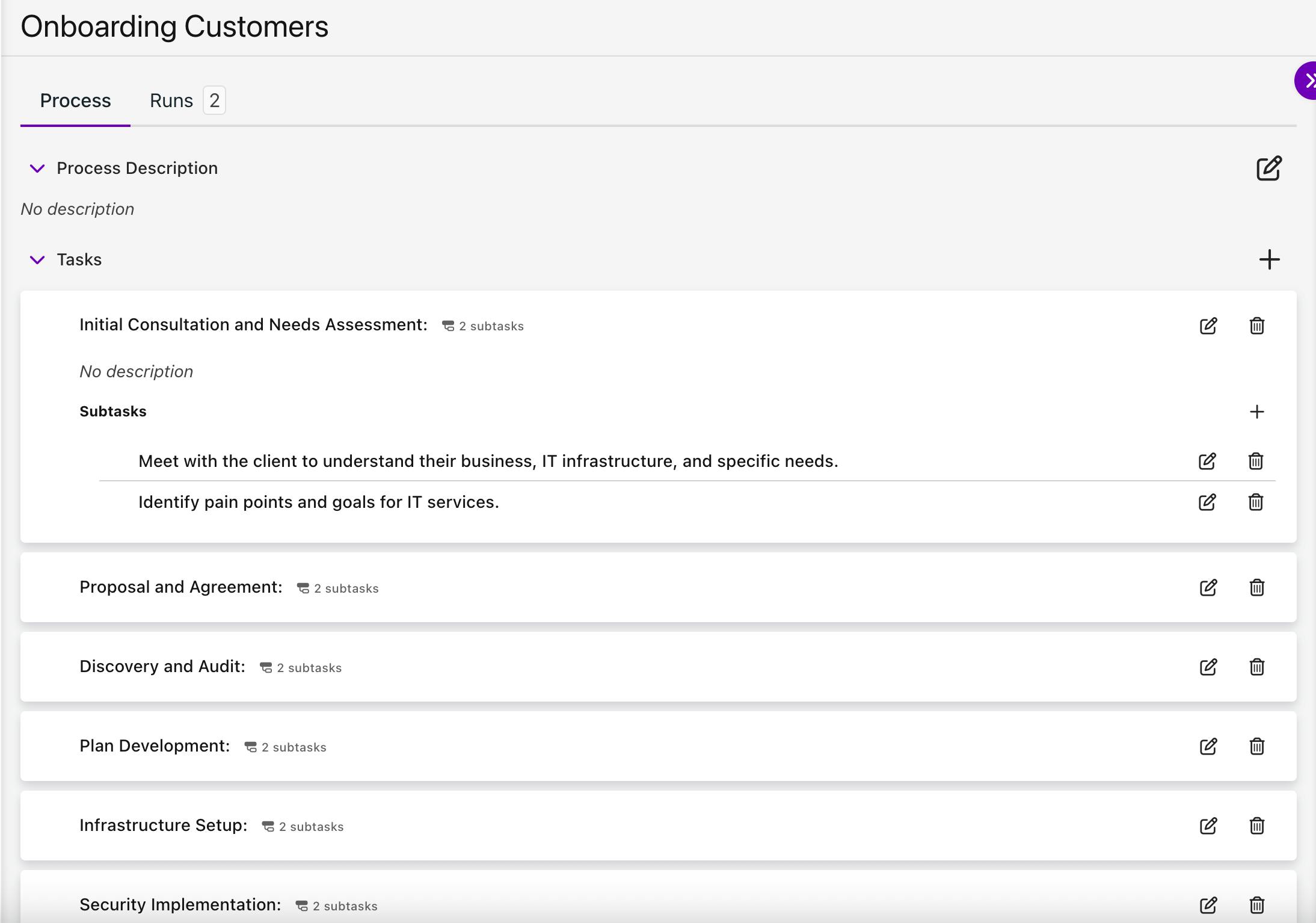Image resolution: width=1316 pixels, height=923 pixels.
Task: Delete the Security Implementation task
Action: [x=1256, y=905]
